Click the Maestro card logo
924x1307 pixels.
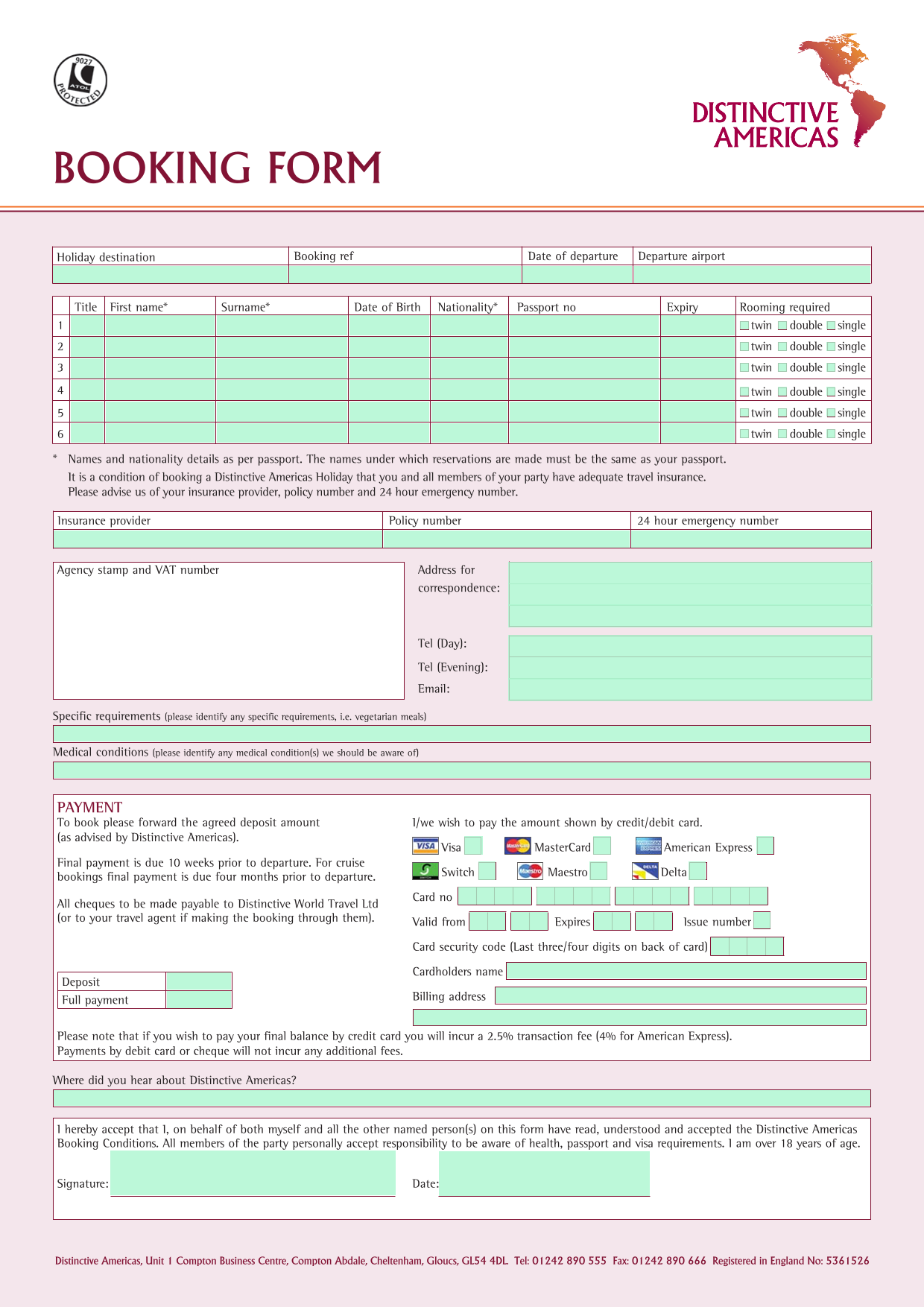pos(530,871)
